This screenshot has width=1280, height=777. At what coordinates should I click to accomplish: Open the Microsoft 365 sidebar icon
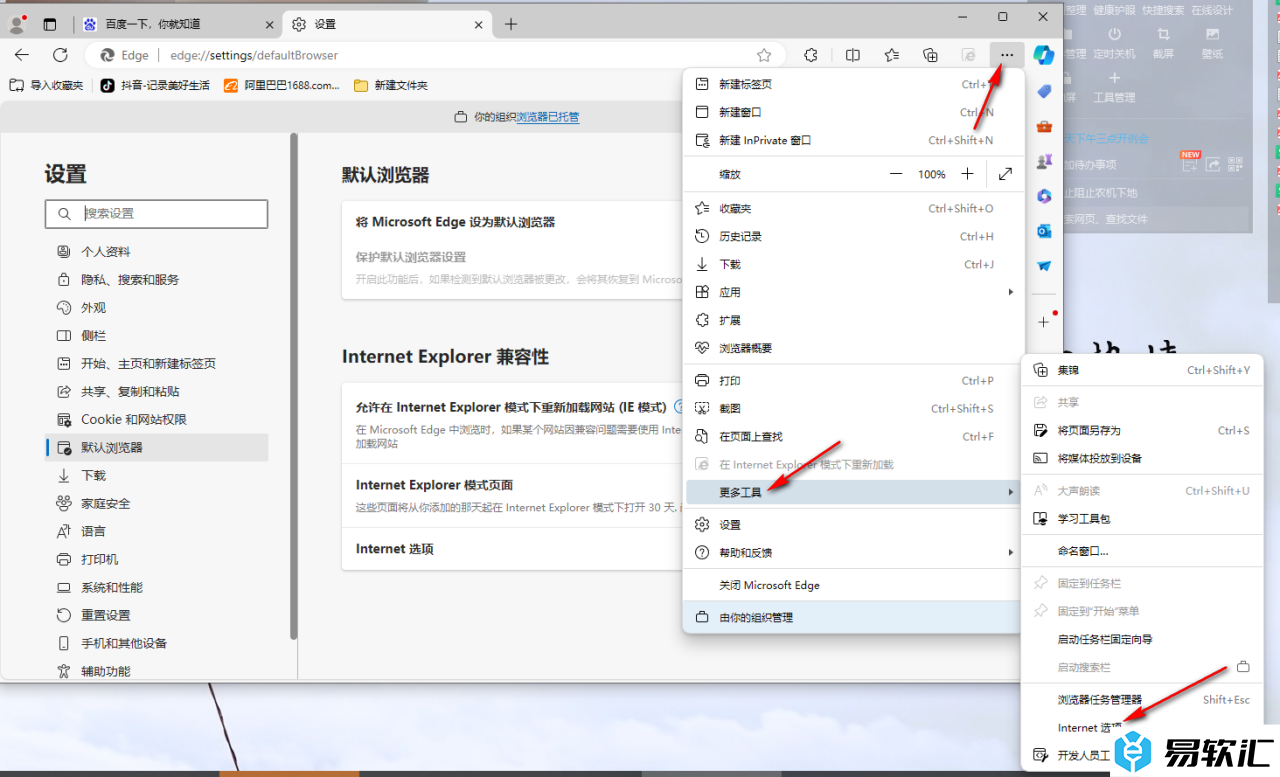1044,196
